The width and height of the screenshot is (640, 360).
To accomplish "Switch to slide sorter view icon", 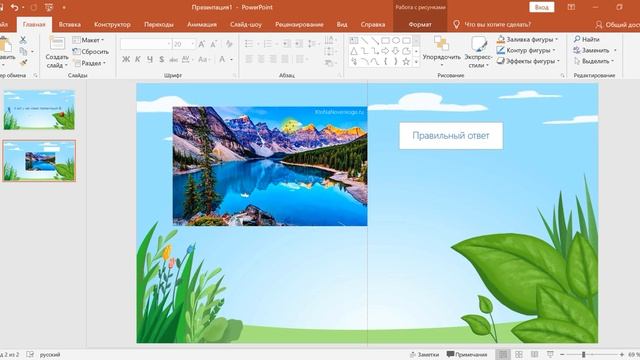I will point(519,354).
